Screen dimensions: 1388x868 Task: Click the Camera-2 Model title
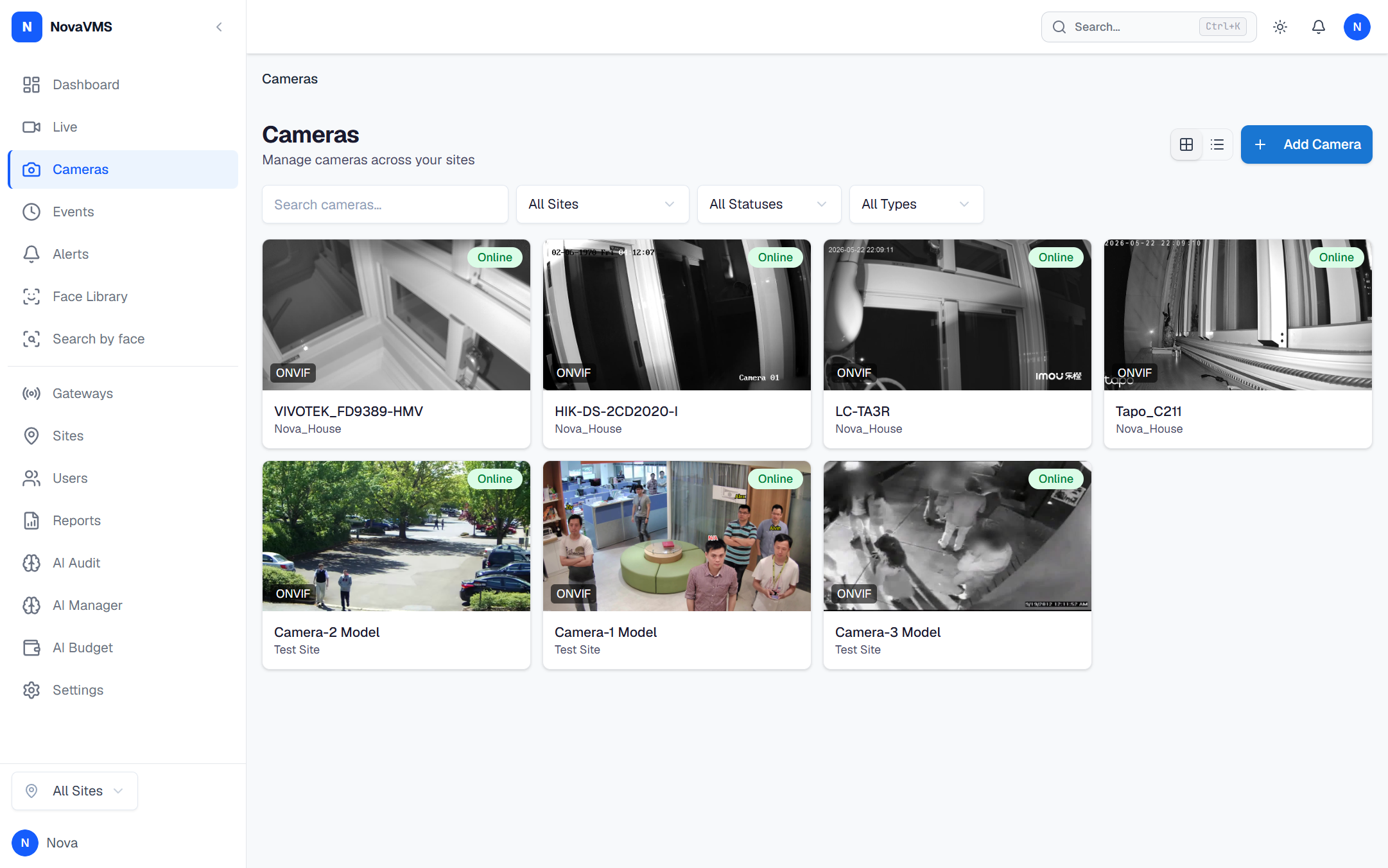[327, 632]
